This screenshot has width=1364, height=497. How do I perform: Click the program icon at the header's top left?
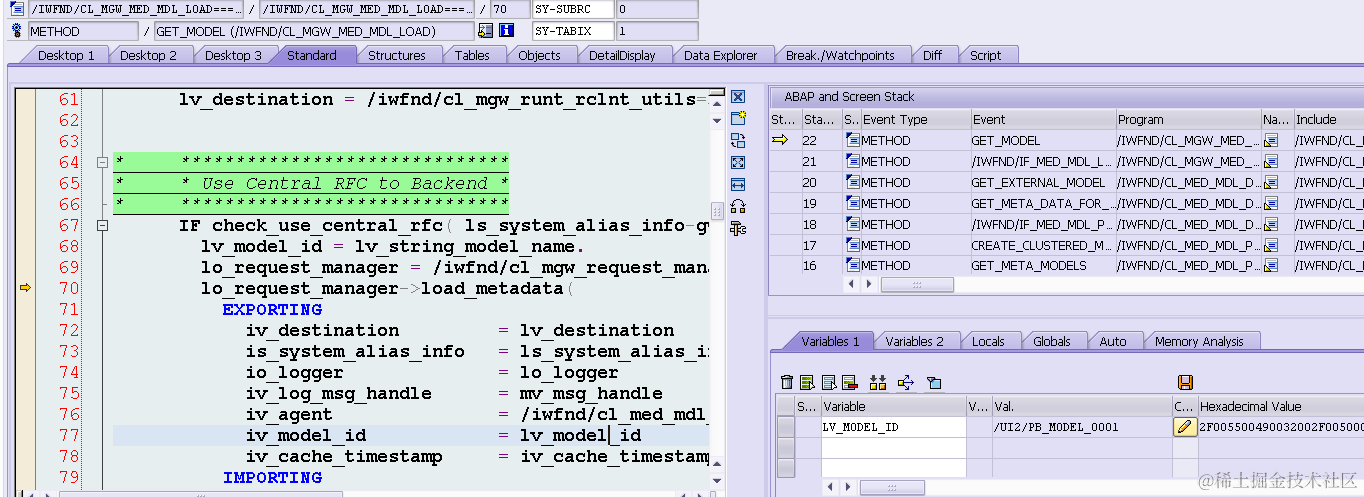(16, 9)
